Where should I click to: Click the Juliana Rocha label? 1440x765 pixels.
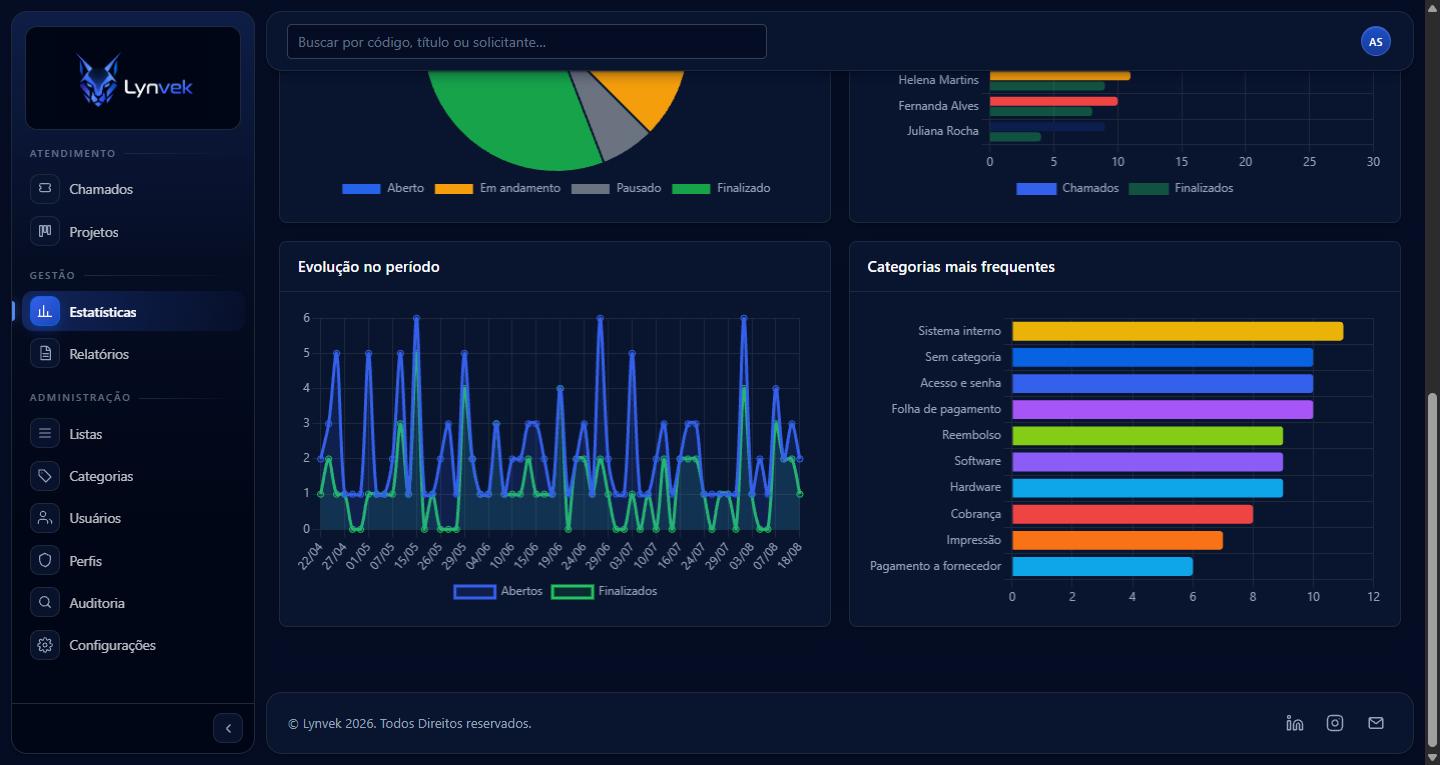[x=943, y=131]
